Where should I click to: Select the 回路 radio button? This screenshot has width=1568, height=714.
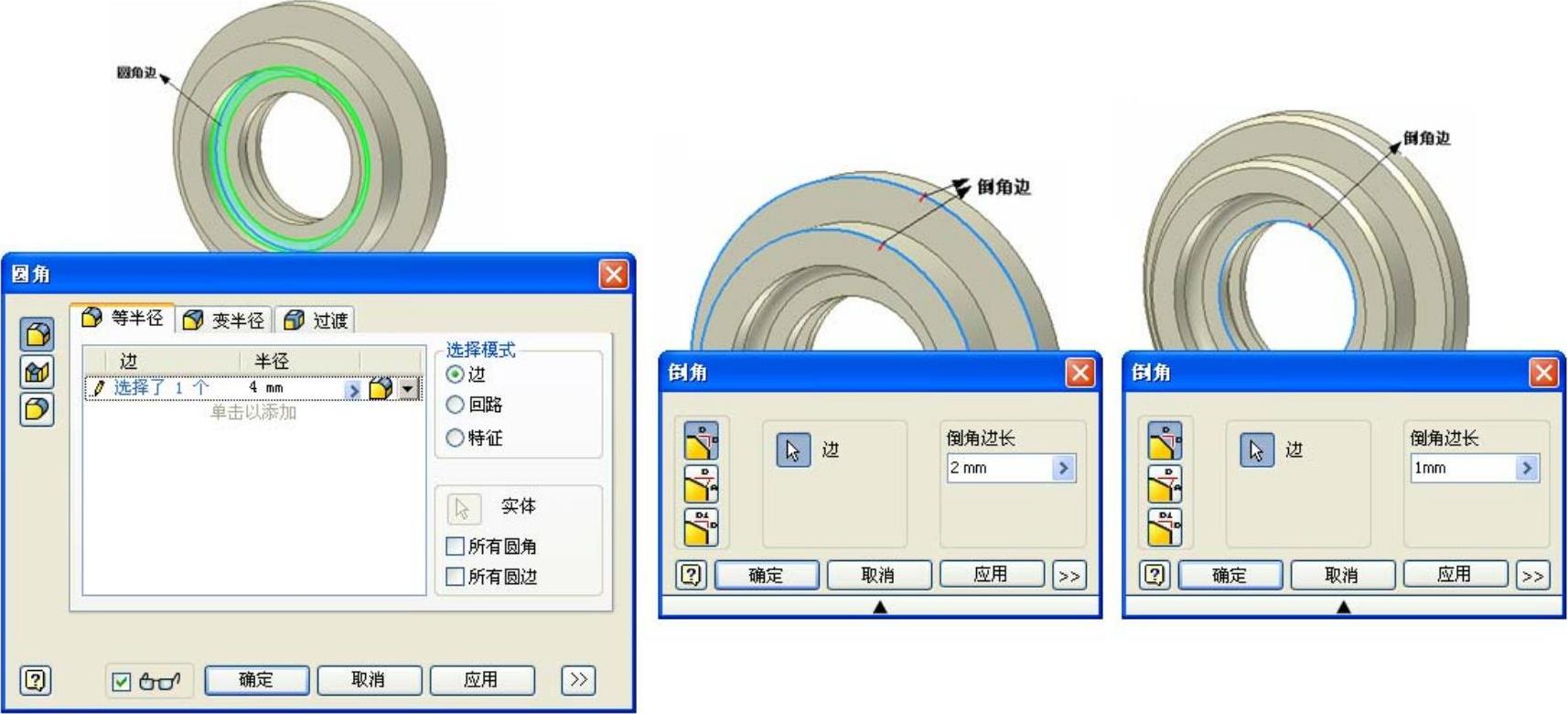[x=455, y=405]
